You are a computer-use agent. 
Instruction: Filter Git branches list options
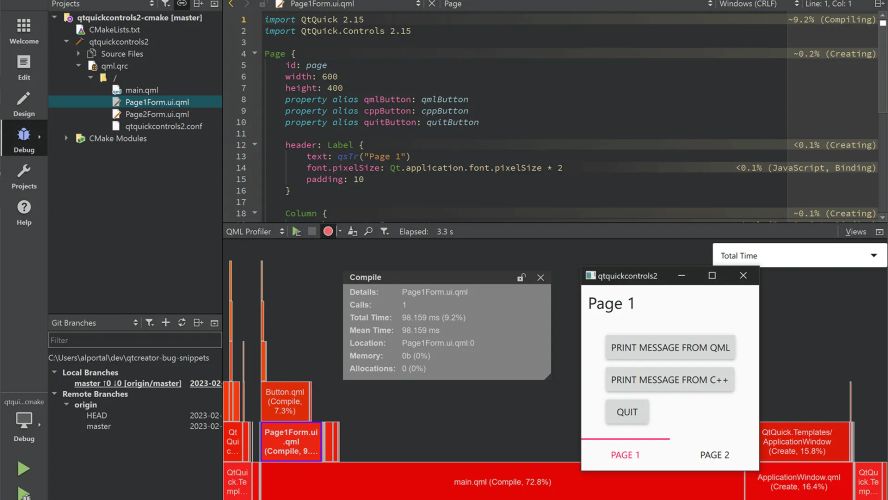click(x=150, y=323)
